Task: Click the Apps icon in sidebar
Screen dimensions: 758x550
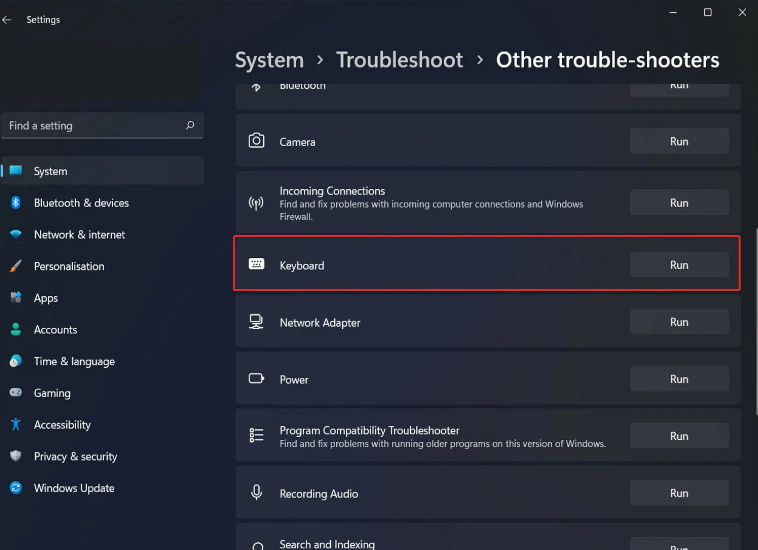Action: pos(15,298)
